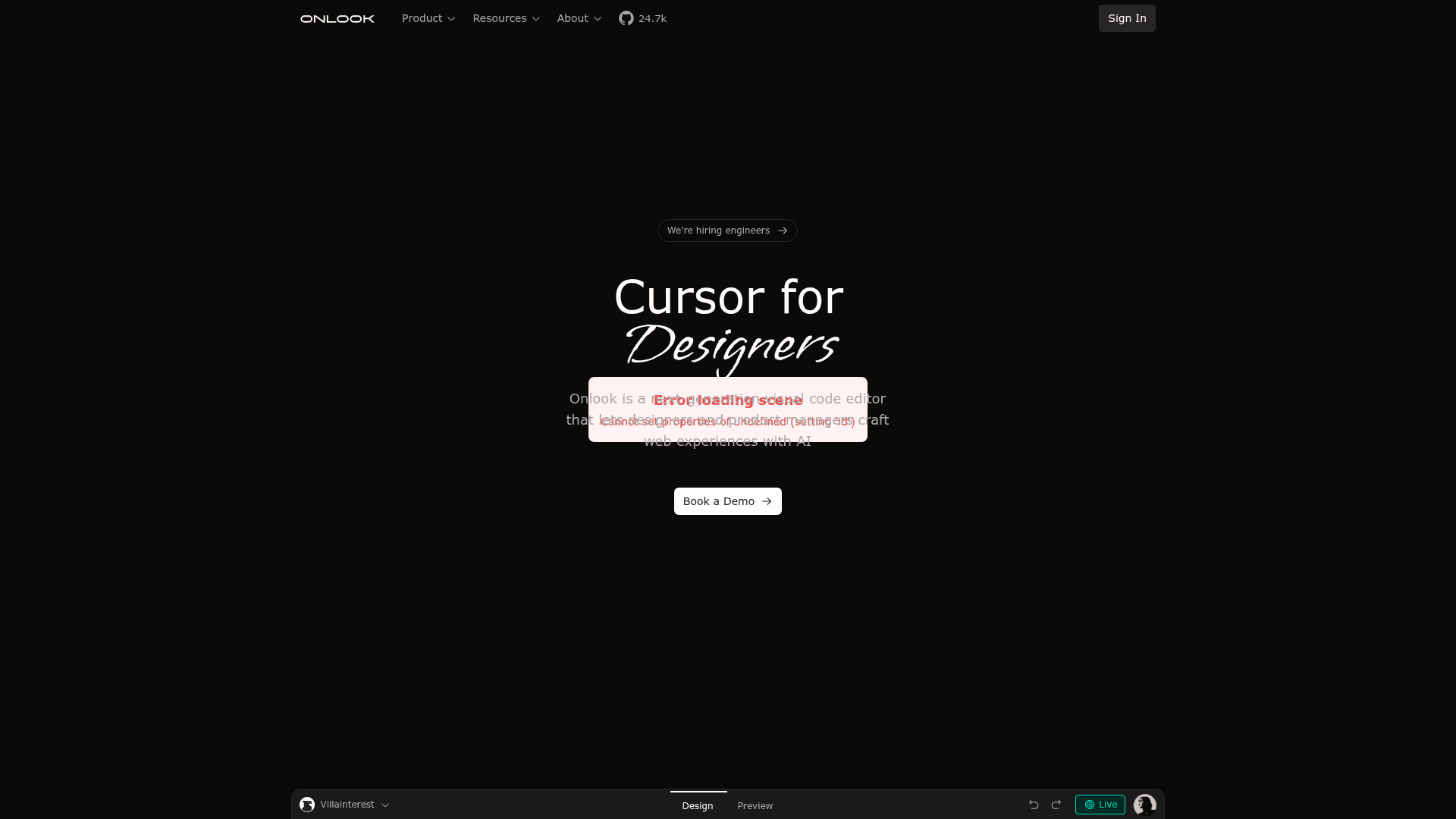Switch to the Preview tab
This screenshot has height=819, width=1456.
pyautogui.click(x=755, y=805)
